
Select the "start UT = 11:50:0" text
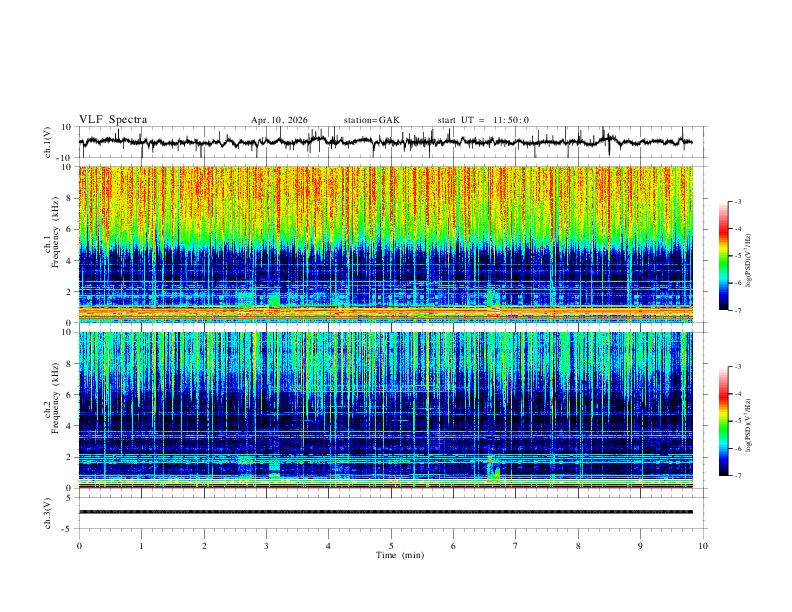[483, 120]
